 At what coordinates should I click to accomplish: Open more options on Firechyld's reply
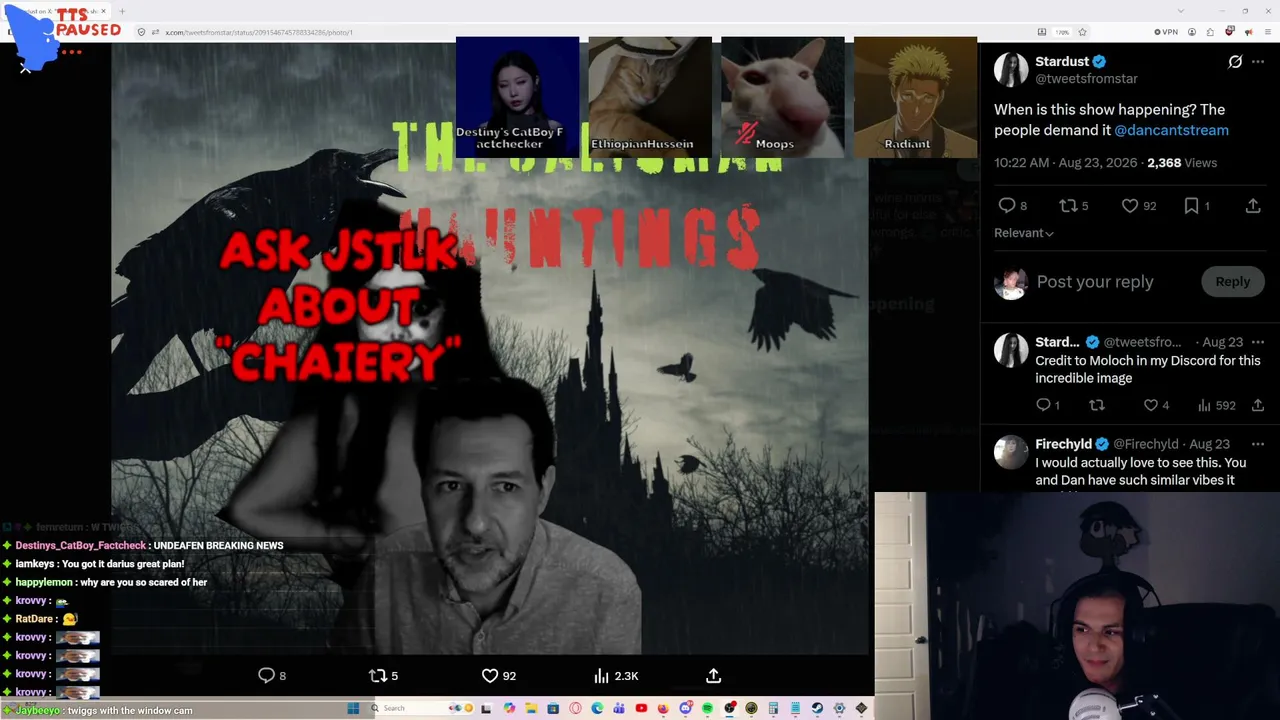click(x=1258, y=444)
